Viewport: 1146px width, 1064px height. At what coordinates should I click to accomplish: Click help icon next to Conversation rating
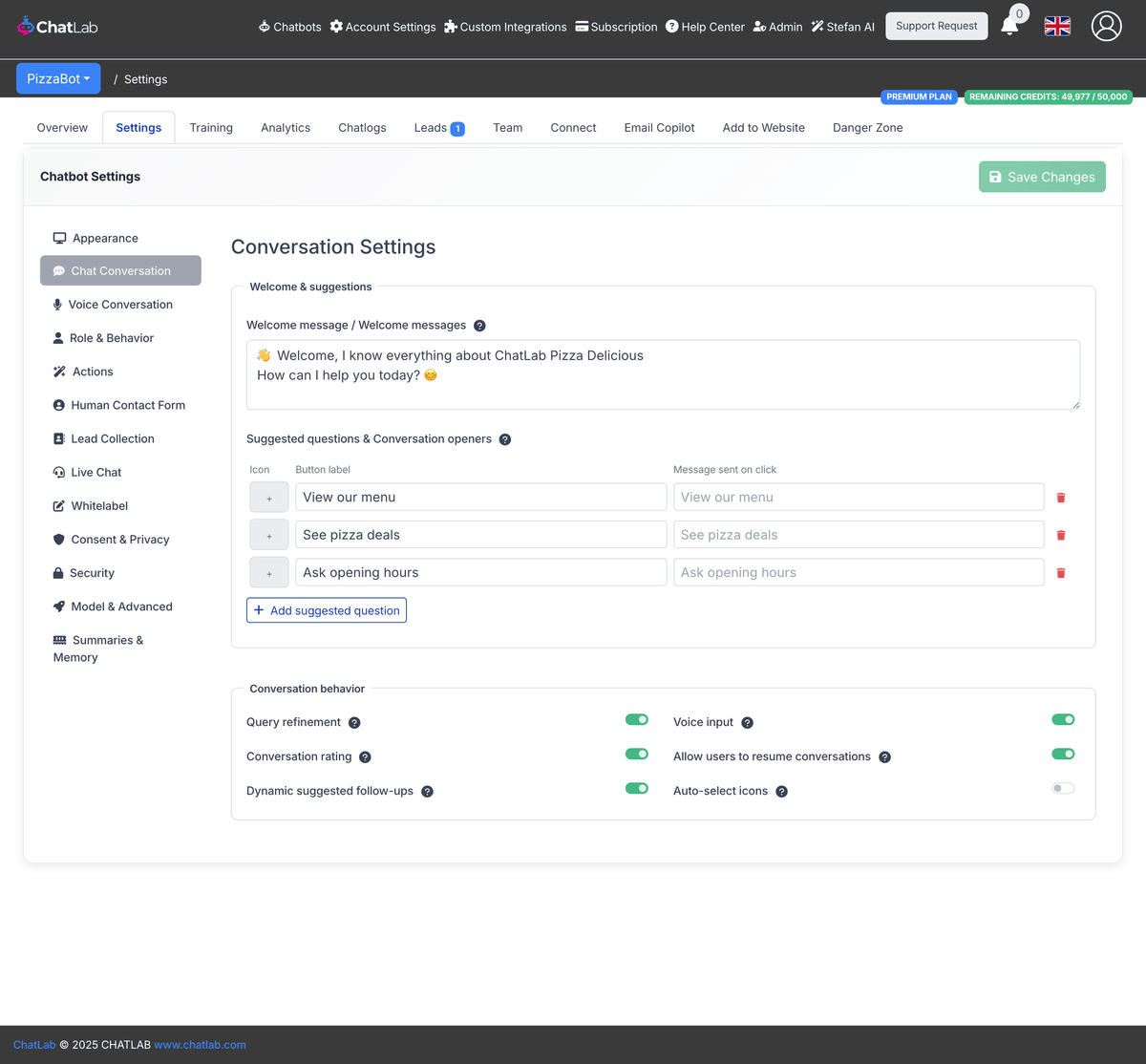pyautogui.click(x=365, y=757)
